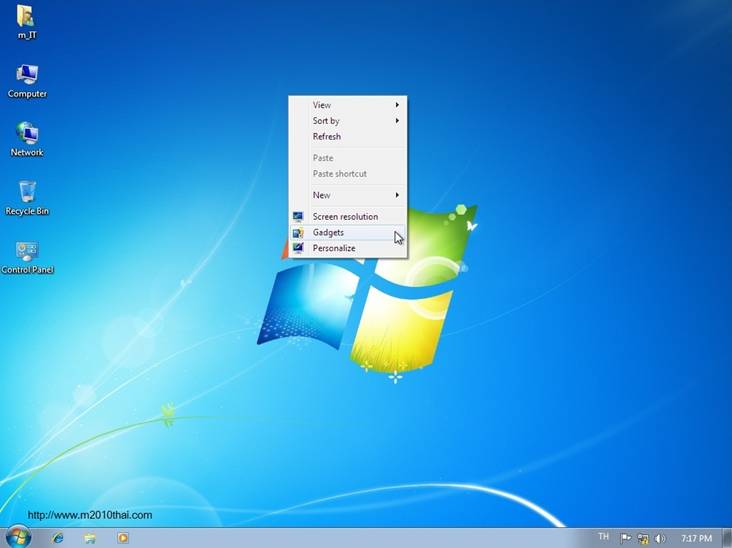Click the Gadgets menu icon
This screenshot has height=548, width=732.
pos(298,232)
